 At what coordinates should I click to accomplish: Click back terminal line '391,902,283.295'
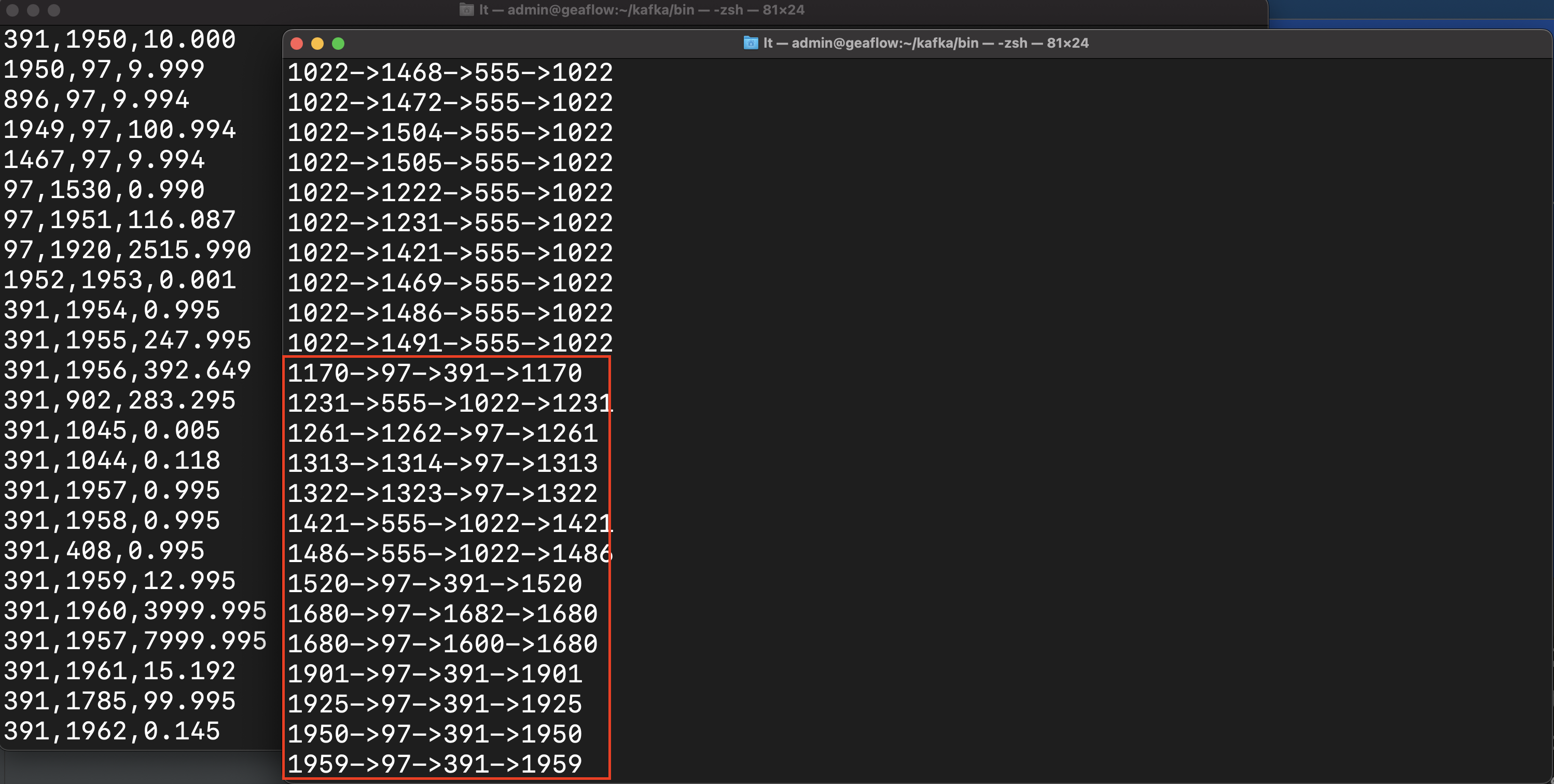(x=119, y=400)
